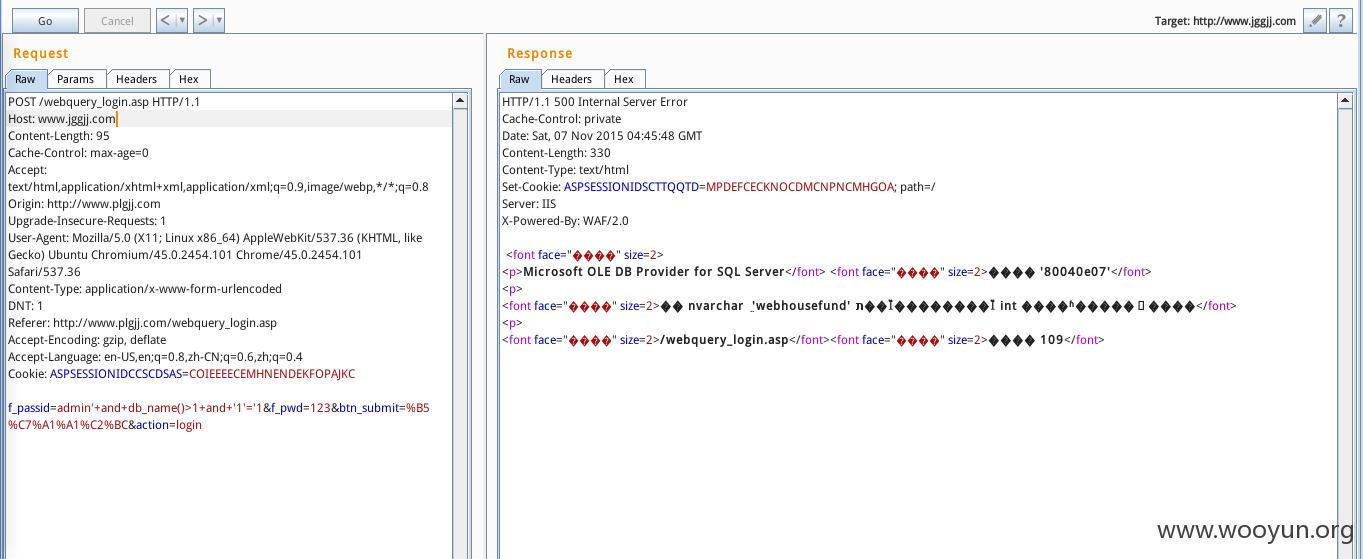Viewport: 1363px width, 559px height.
Task: Click the response pane scroll-up arrow
Action: coord(1344,101)
